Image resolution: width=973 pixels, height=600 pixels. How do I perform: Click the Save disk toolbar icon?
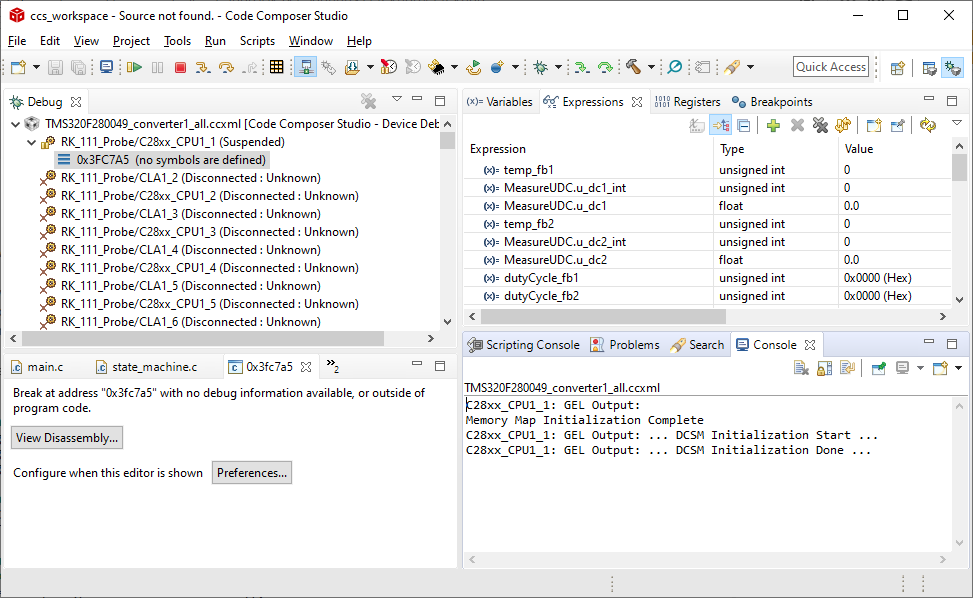click(x=55, y=67)
